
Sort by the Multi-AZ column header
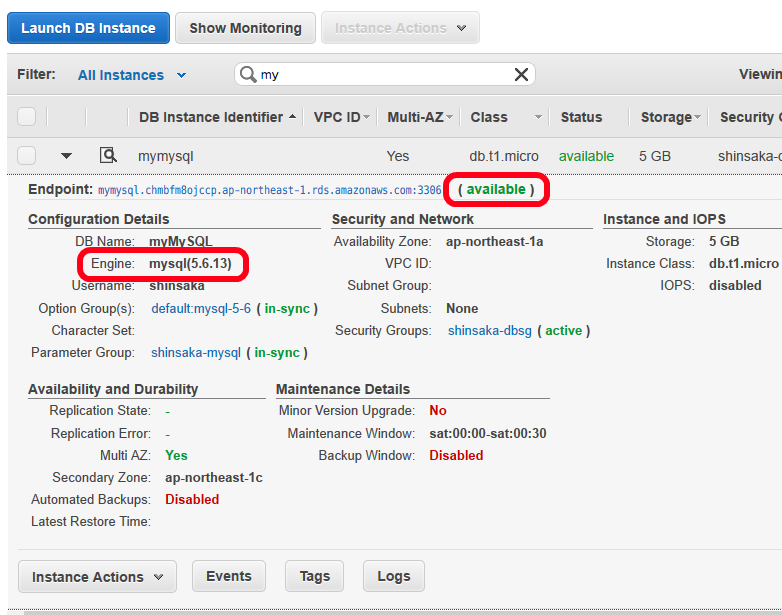[420, 117]
